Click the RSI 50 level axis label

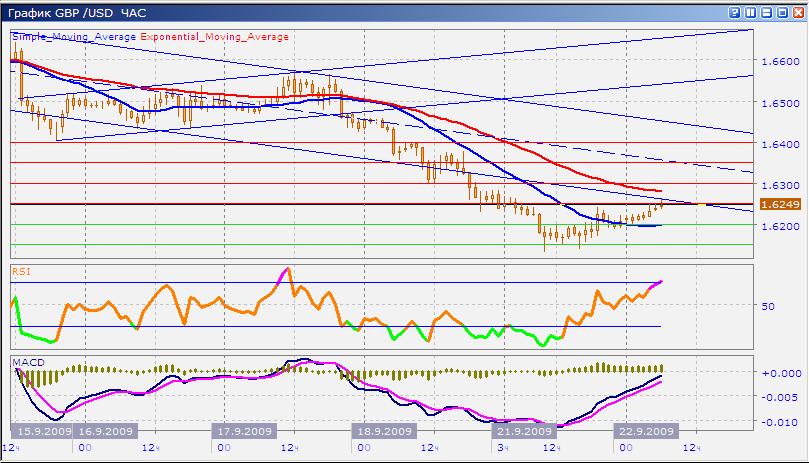[768, 306]
